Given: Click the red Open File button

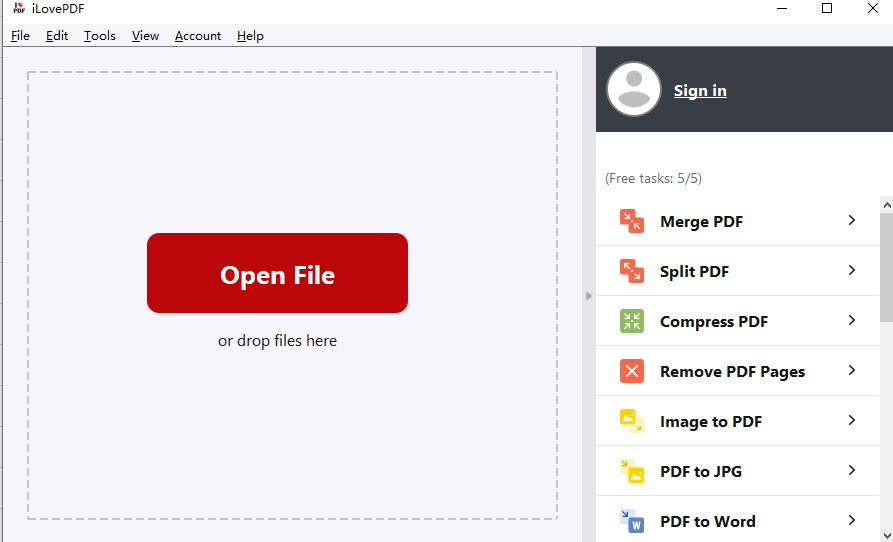Looking at the screenshot, I should (x=277, y=273).
